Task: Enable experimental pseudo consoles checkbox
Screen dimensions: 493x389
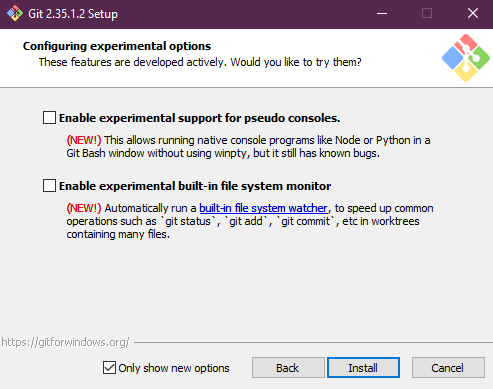Action: (x=49, y=118)
